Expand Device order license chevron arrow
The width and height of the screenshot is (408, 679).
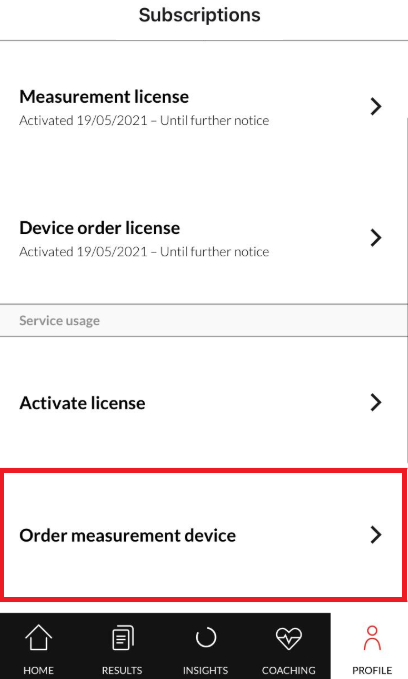[376, 238]
